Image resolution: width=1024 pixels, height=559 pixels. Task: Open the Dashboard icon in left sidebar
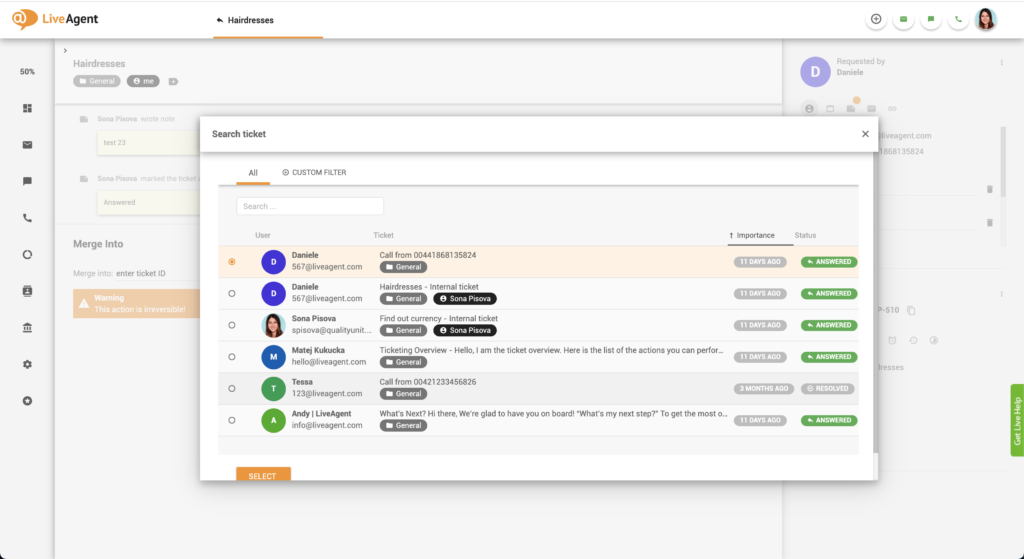[x=27, y=108]
